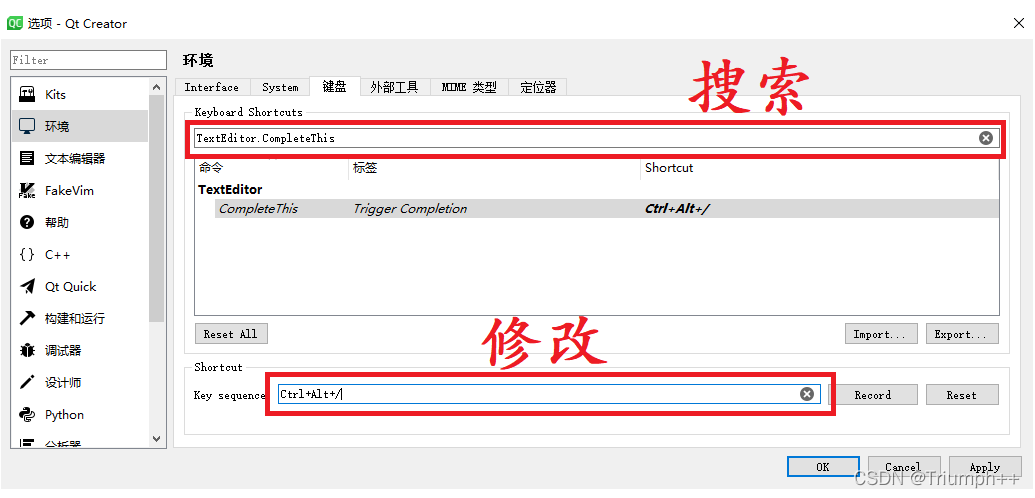Image resolution: width=1035 pixels, height=498 pixels.
Task: Click the OK button
Action: [x=822, y=467]
